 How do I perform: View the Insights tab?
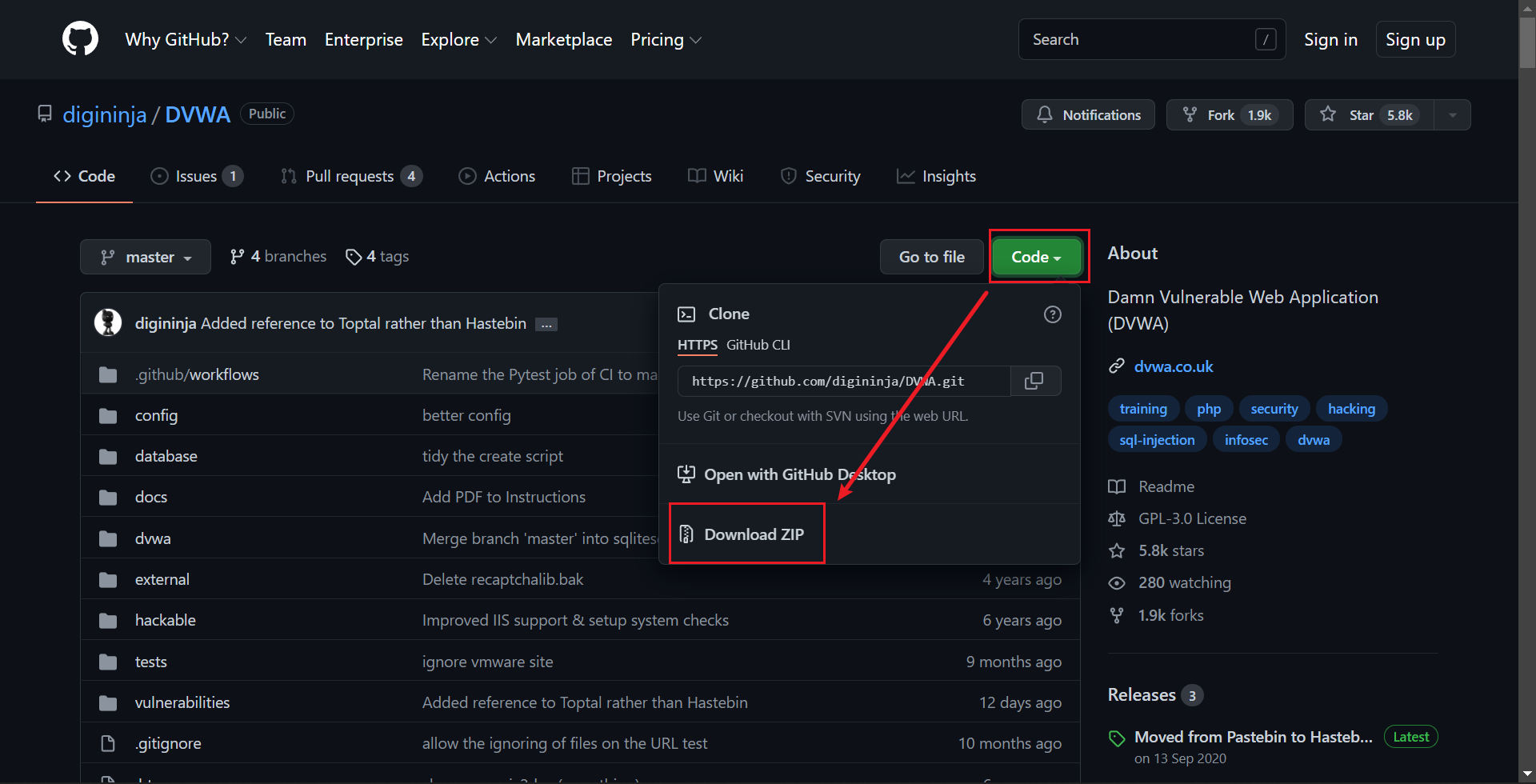coord(937,176)
